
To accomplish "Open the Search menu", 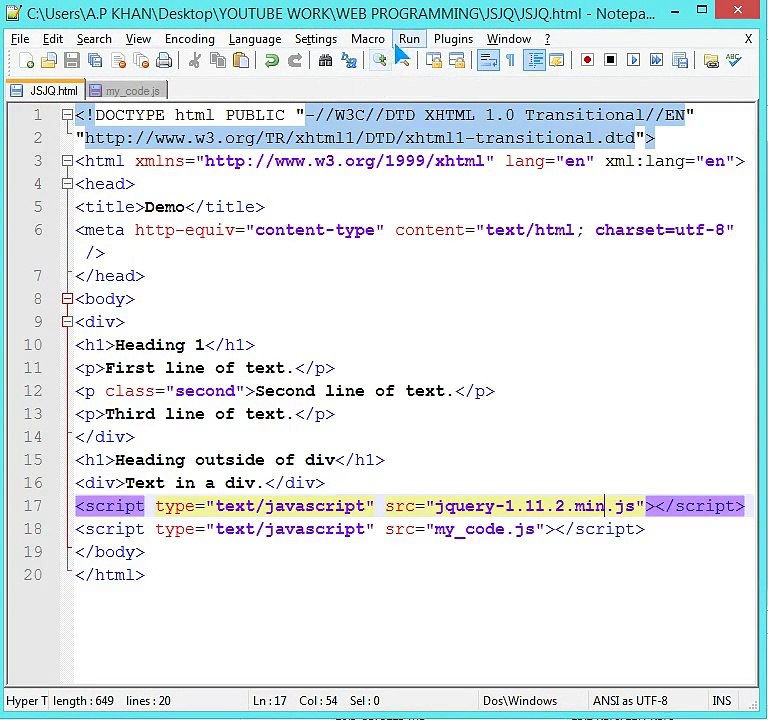I will click(x=94, y=39).
